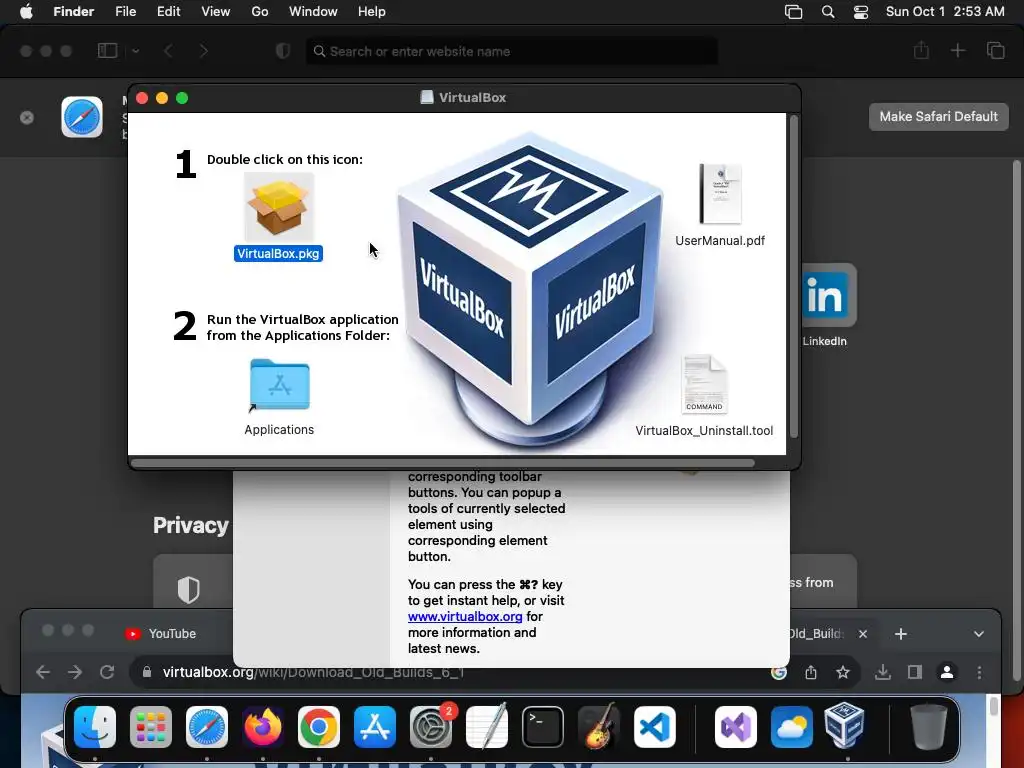Image resolution: width=1024 pixels, height=768 pixels.
Task: Click the VirtualBox.pkg filename label
Action: click(278, 253)
